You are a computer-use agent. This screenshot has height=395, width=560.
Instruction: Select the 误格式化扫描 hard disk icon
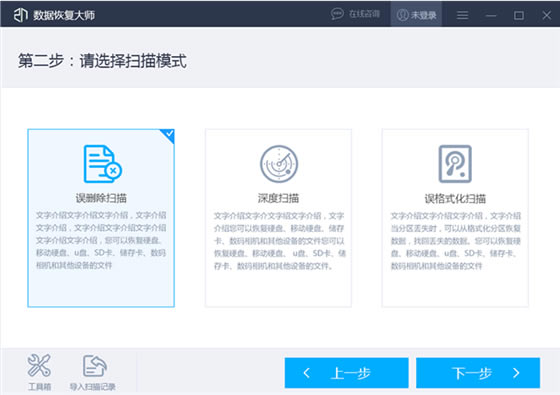pos(455,164)
